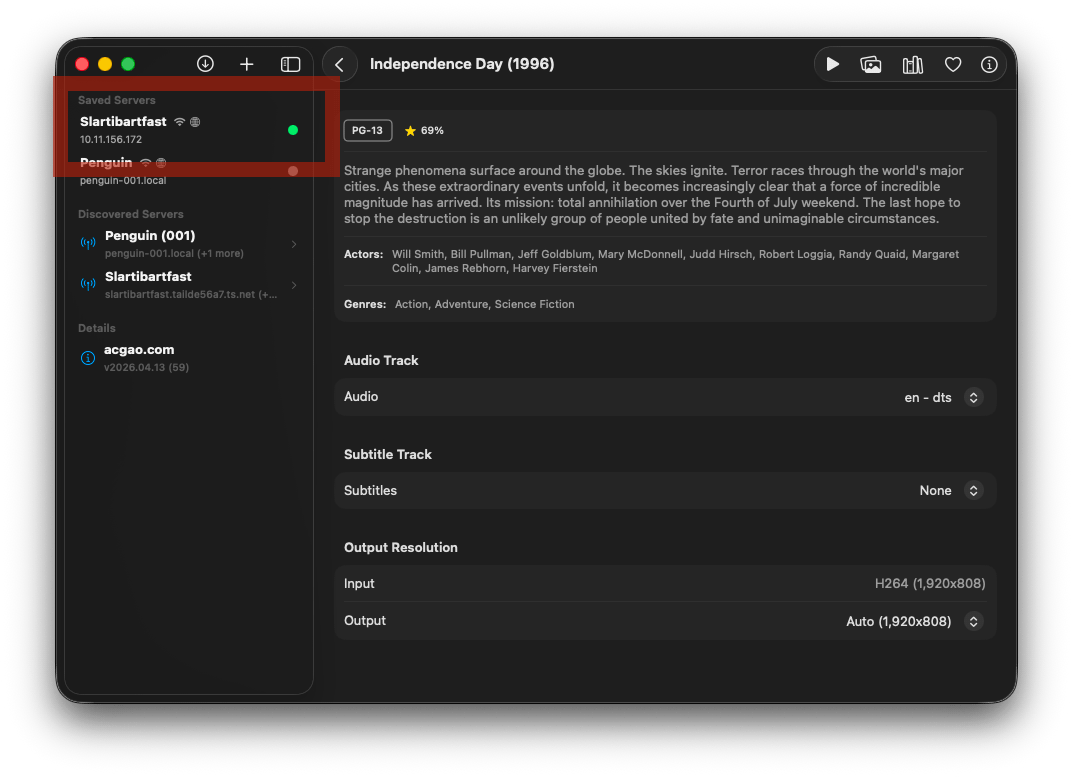
Task: Open downloads via the down-arrow circle icon
Action: tap(205, 64)
